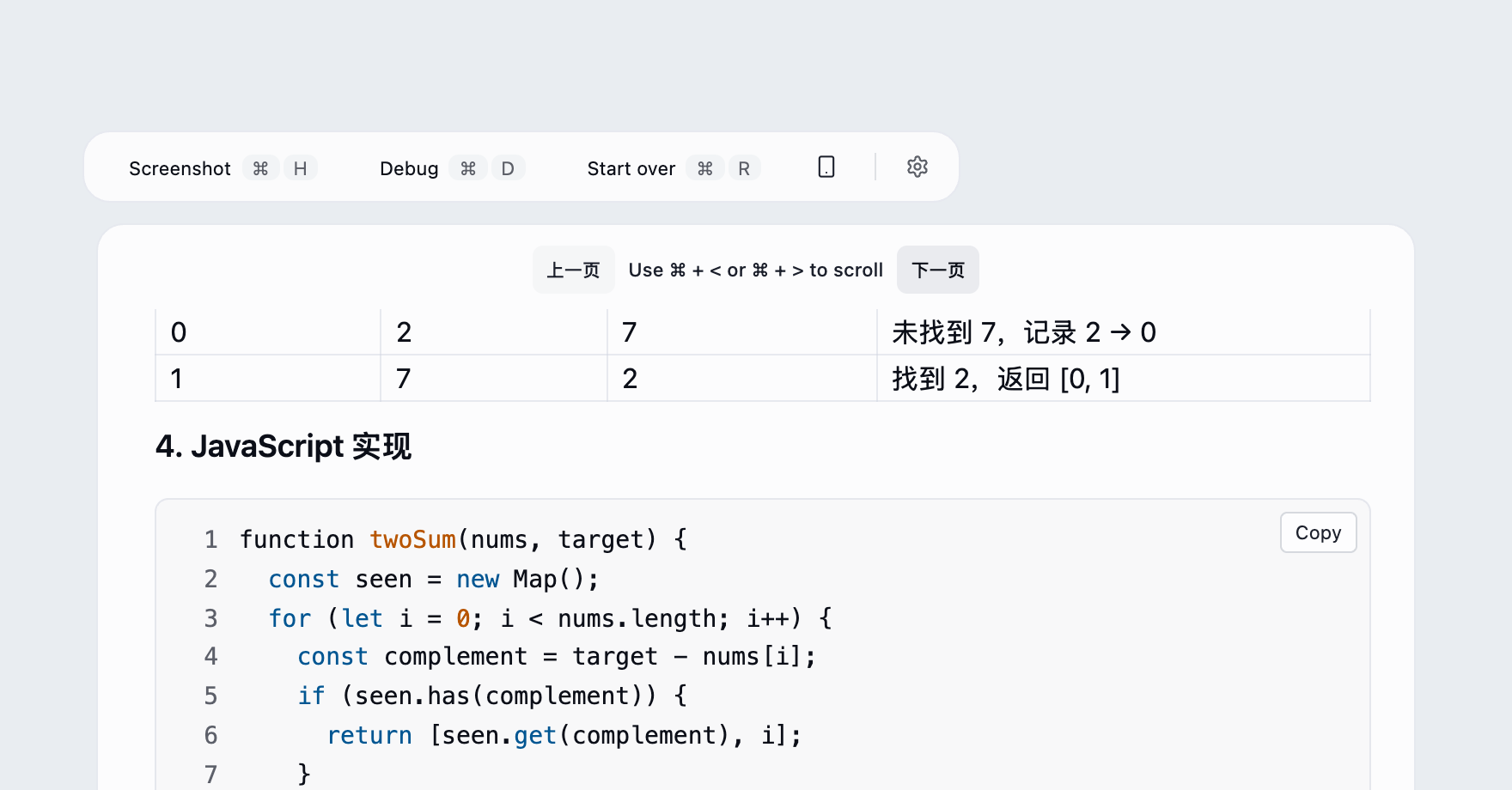Click line number 1 in the code block

[210, 539]
